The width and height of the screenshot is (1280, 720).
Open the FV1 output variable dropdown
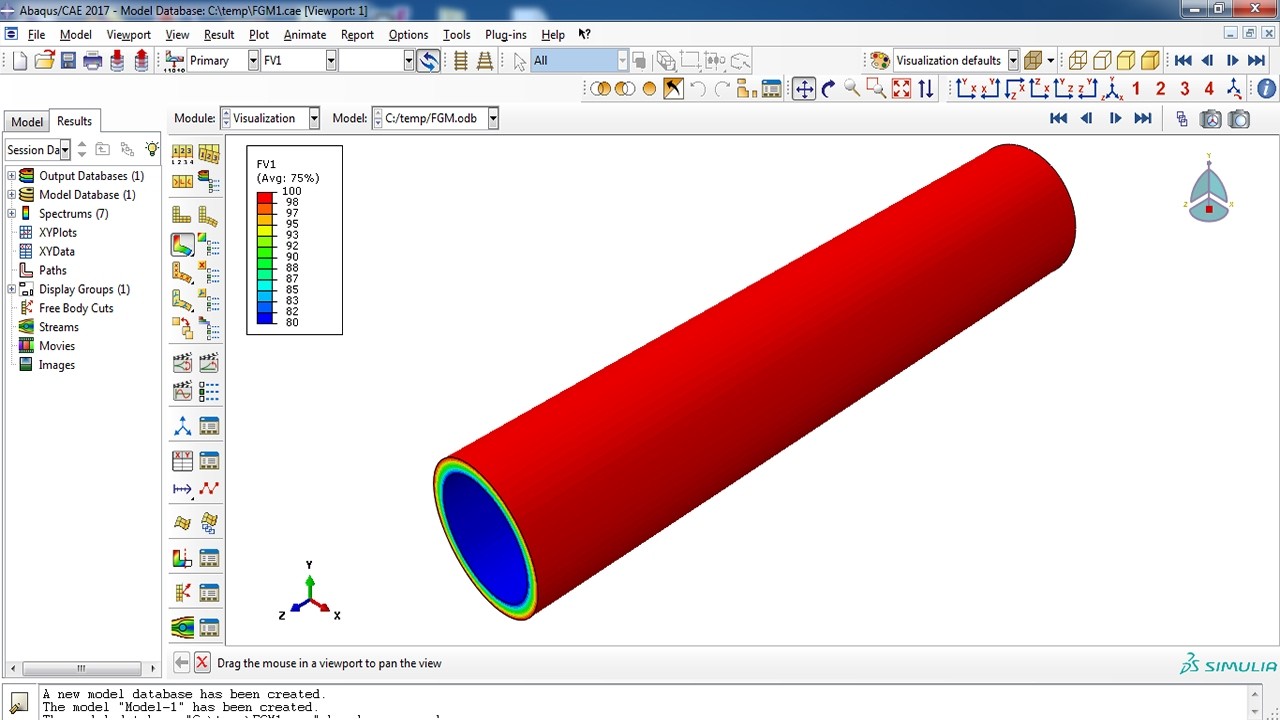(330, 61)
